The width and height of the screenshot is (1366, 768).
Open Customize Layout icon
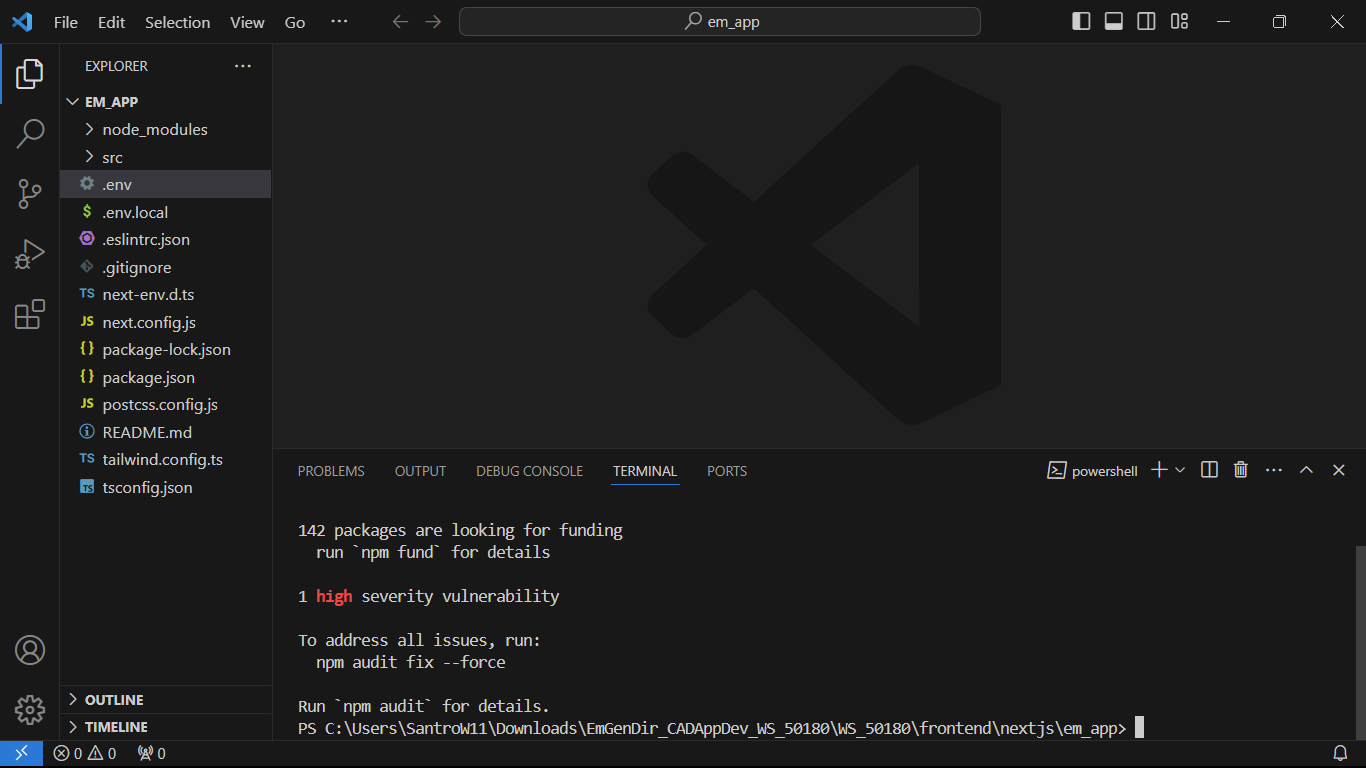click(x=1180, y=21)
